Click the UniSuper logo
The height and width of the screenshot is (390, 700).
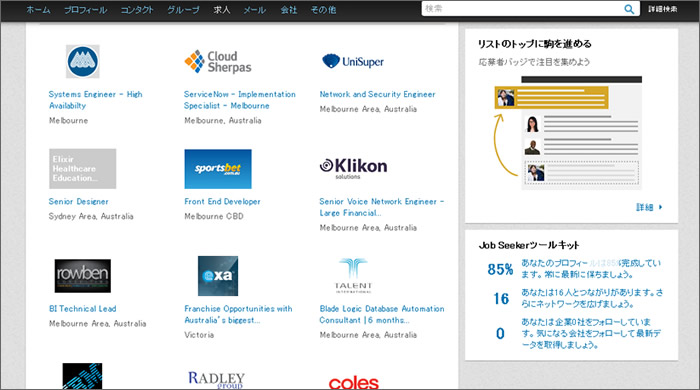click(353, 61)
